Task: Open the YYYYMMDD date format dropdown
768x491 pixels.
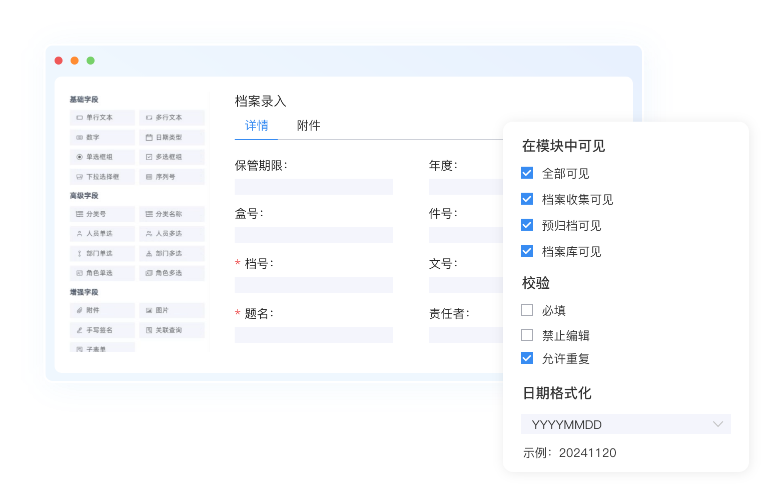Action: (626, 424)
